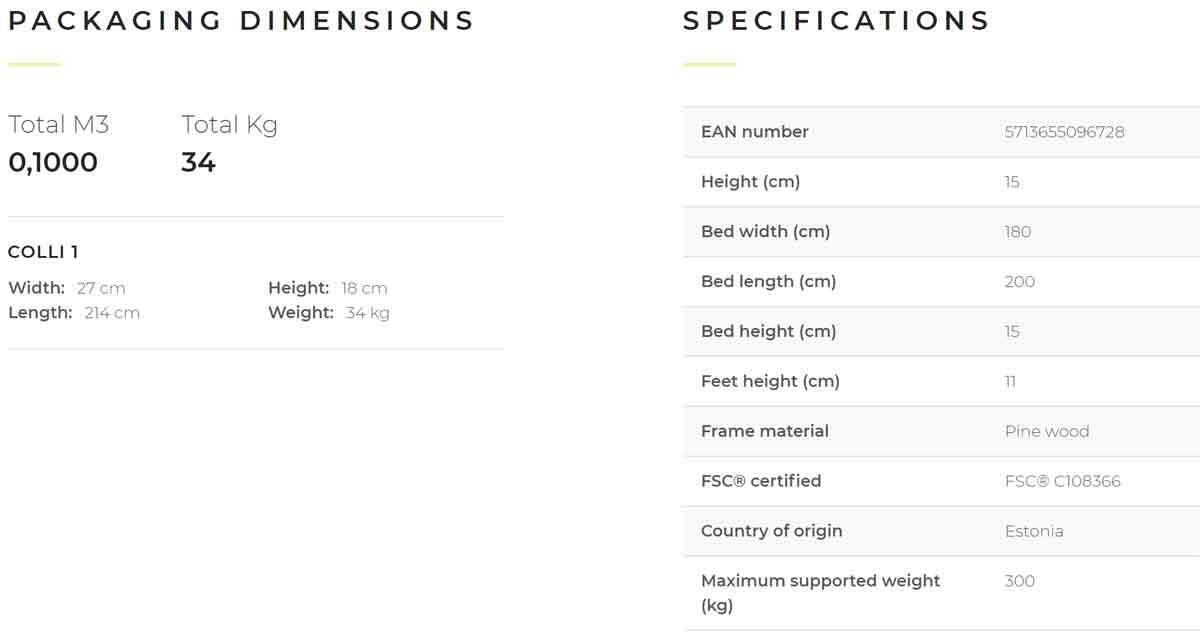Image resolution: width=1200 pixels, height=637 pixels.
Task: Select the maximum supported weight value 300
Action: (1019, 581)
